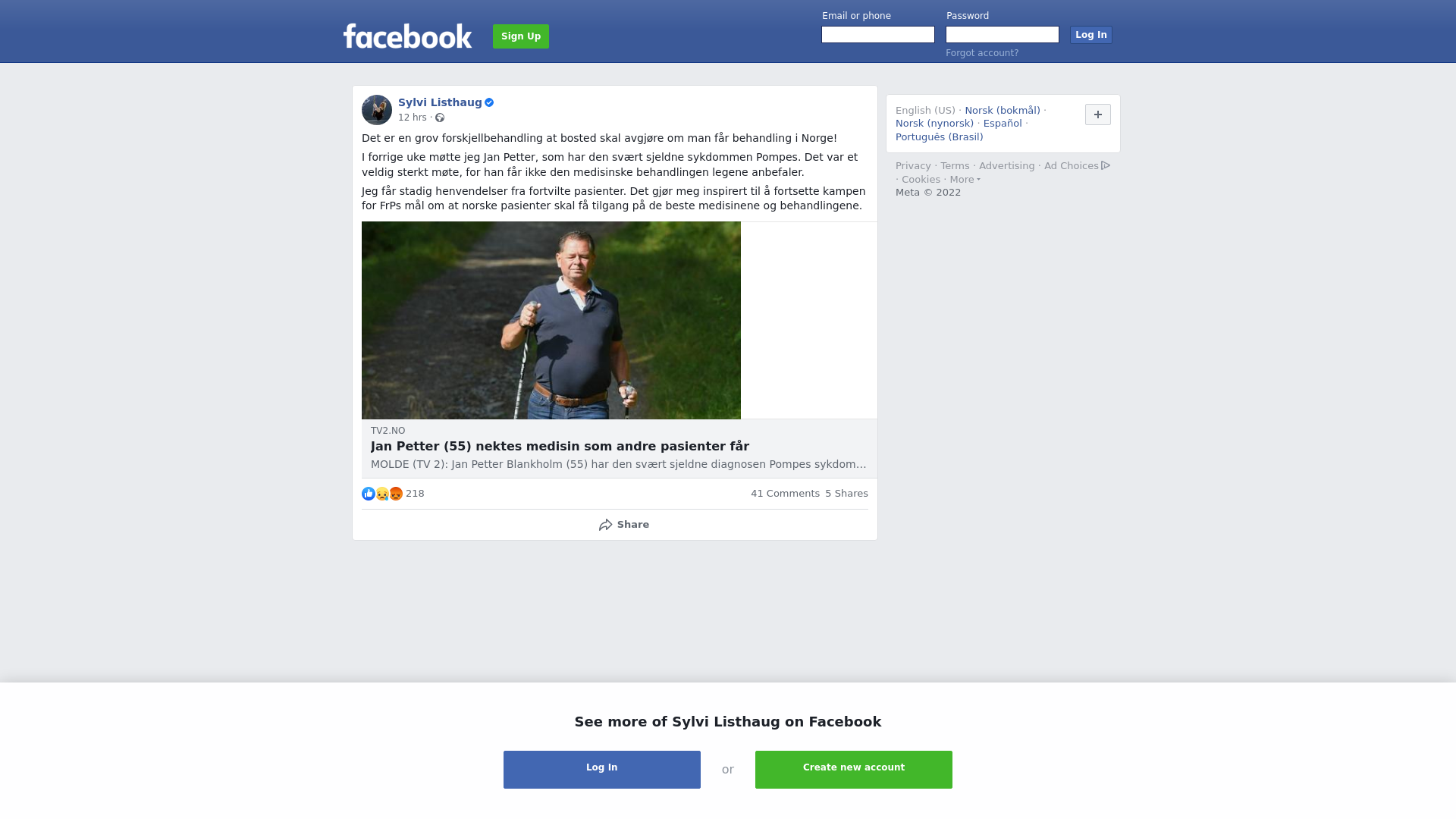The width and height of the screenshot is (1456, 819).
Task: Click the Create new account button
Action: tap(854, 770)
